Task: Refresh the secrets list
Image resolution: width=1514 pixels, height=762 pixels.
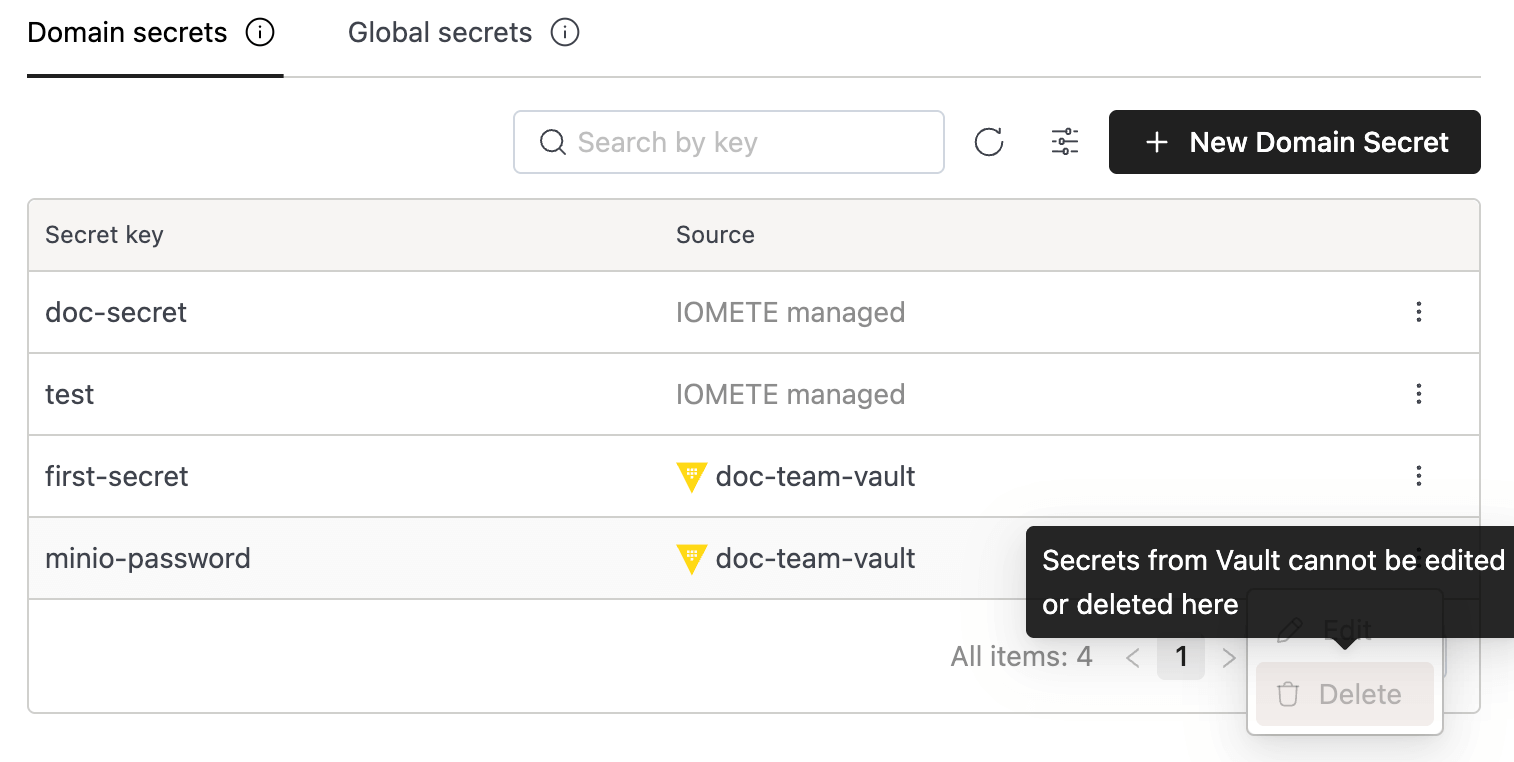Action: click(988, 142)
